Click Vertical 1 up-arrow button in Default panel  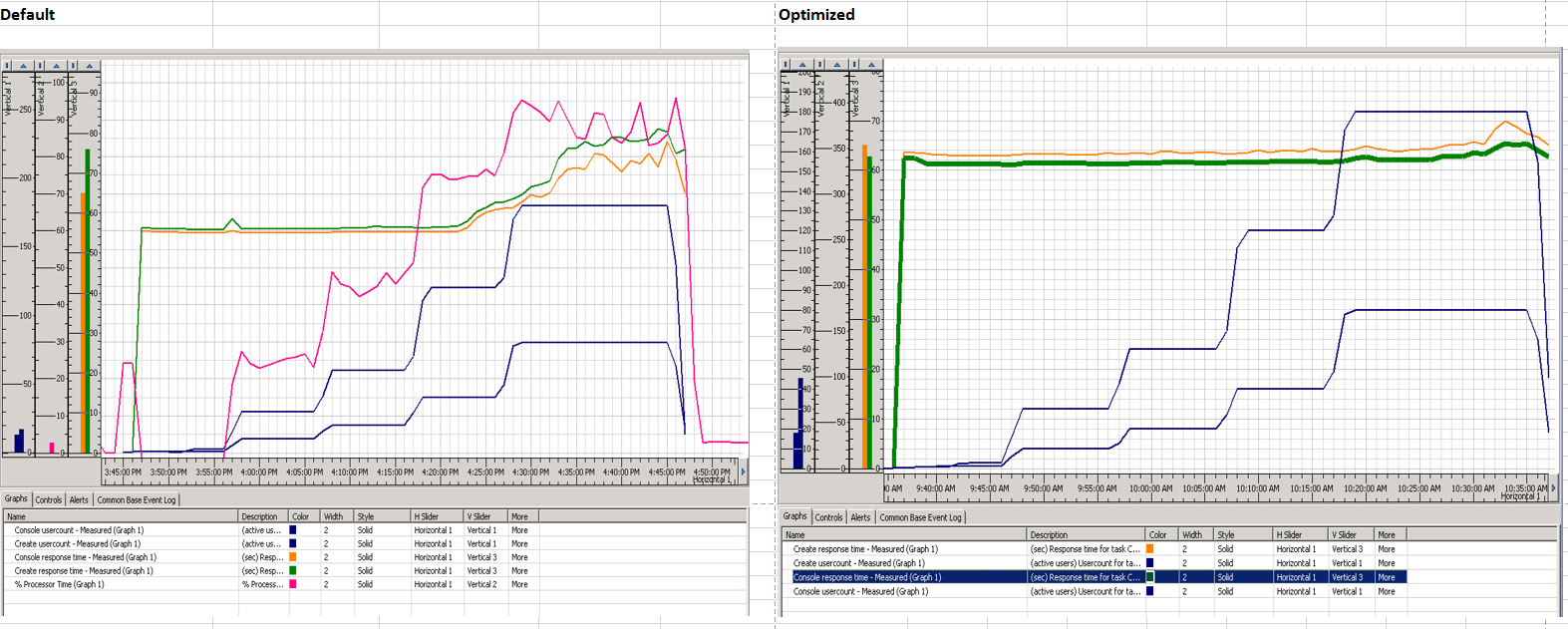pyautogui.click(x=24, y=66)
